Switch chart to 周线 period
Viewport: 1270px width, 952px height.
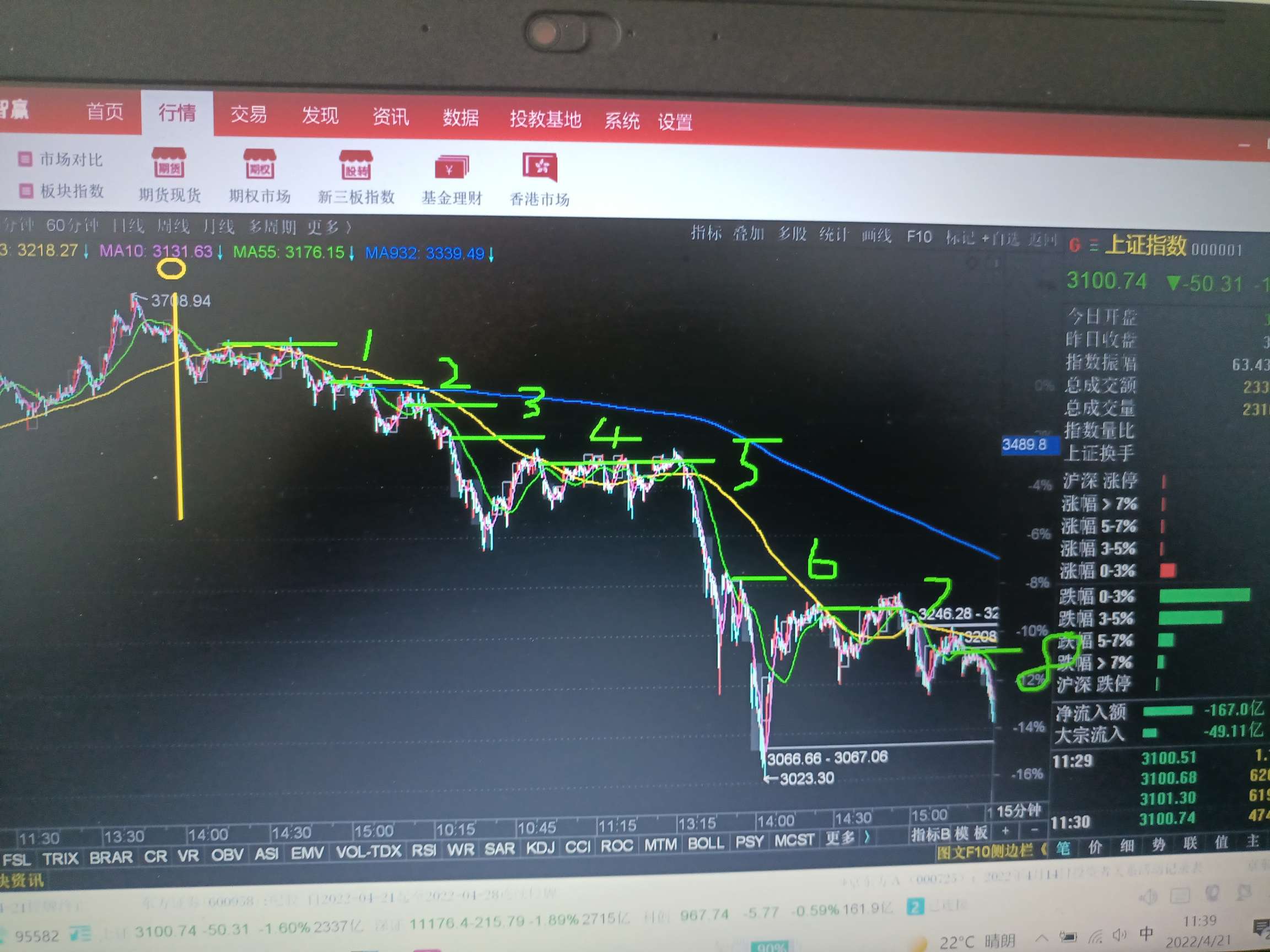point(173,226)
